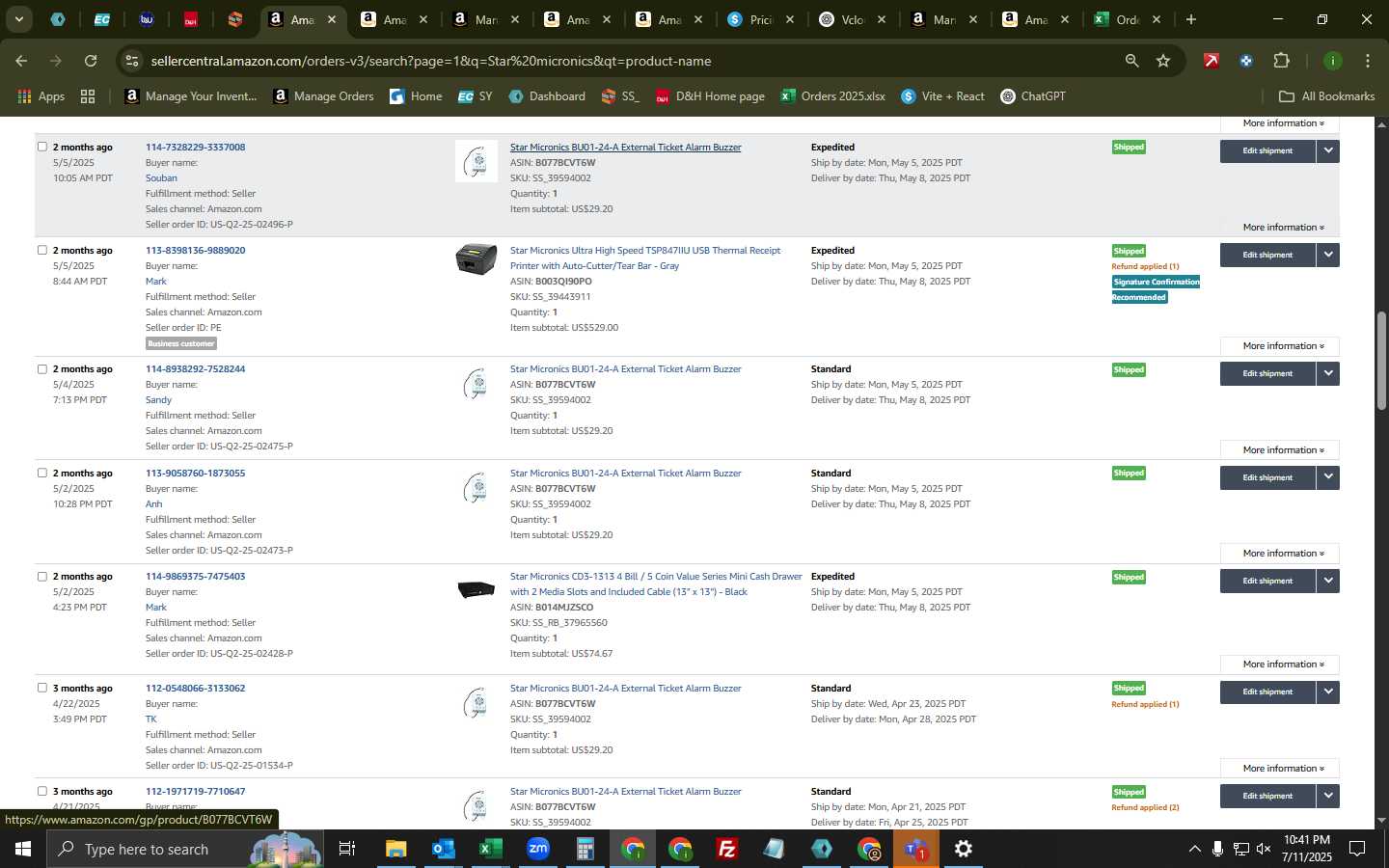
Task: Click the browser address bar URL
Action: pyautogui.click(x=431, y=61)
